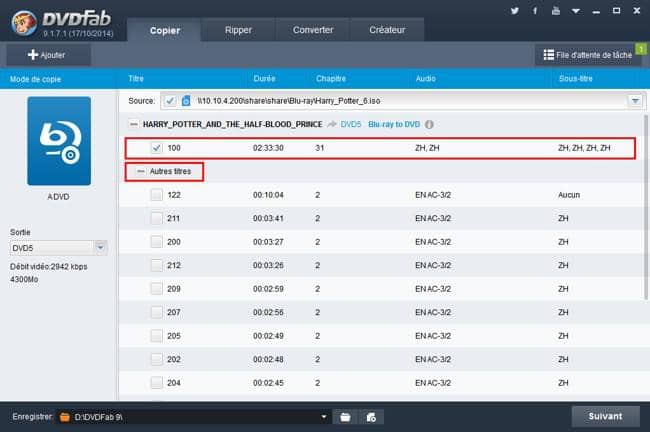Click the Blu-ray to DVD copy mode thumbnail
This screenshot has width=650, height=432.
coord(59,141)
